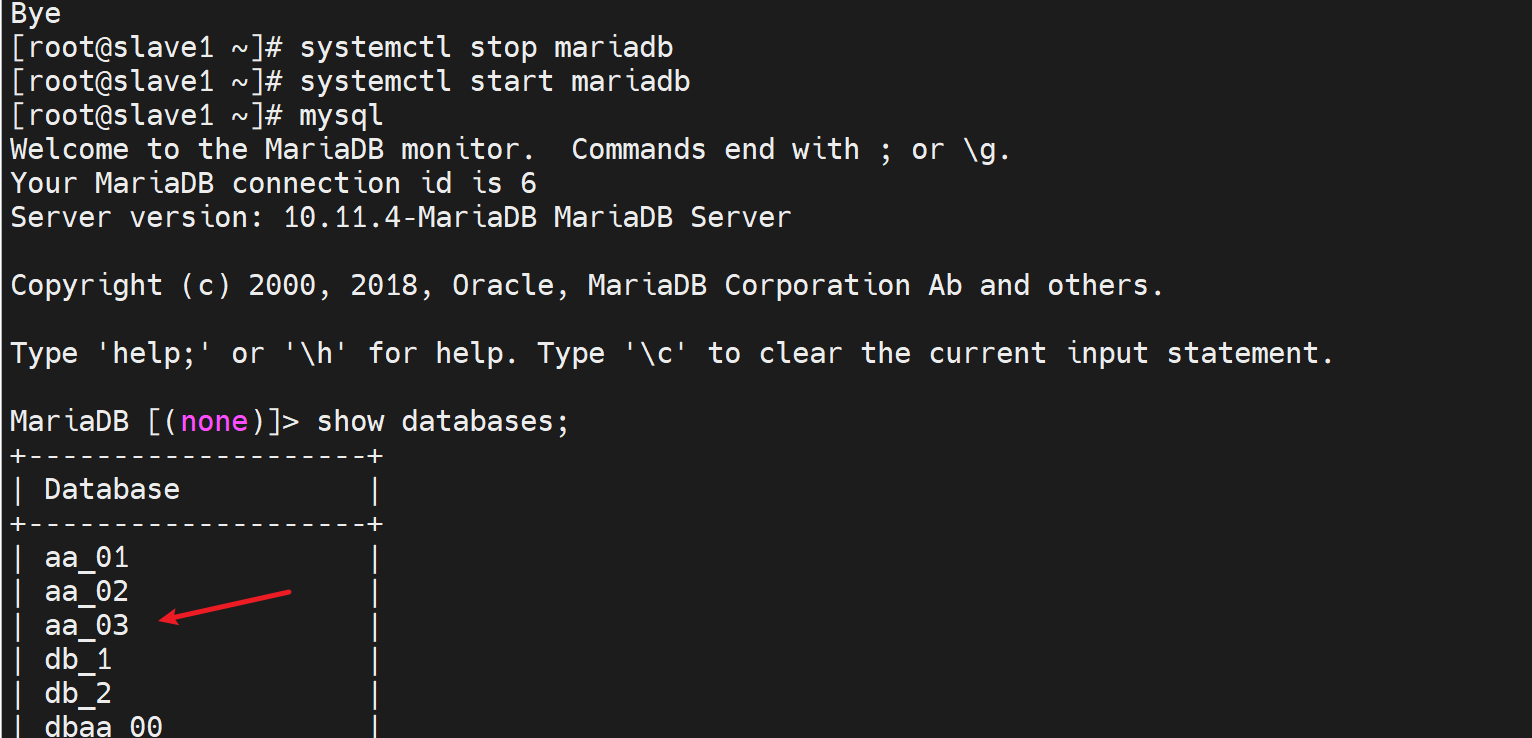The image size is (1532, 738).
Task: Click the red arrow annotation
Action: (226, 606)
